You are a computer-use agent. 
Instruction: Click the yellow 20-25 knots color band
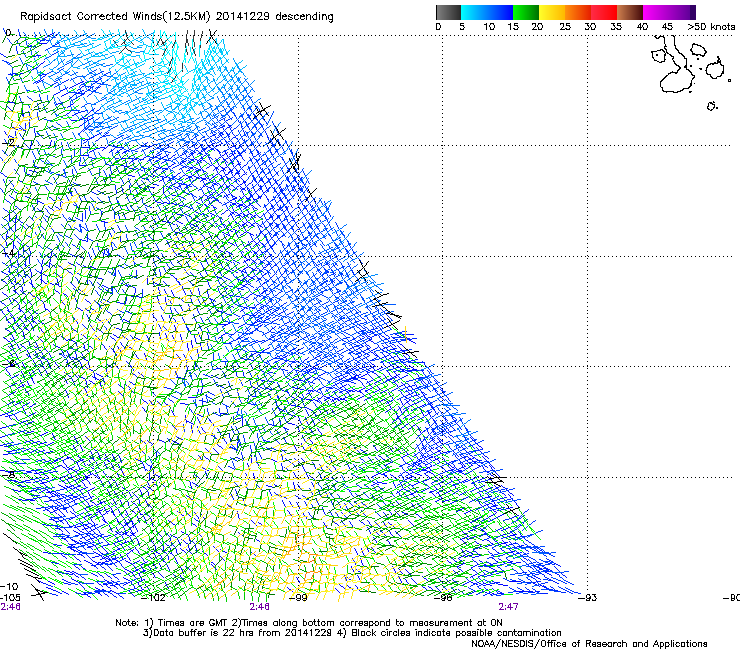[x=552, y=12]
